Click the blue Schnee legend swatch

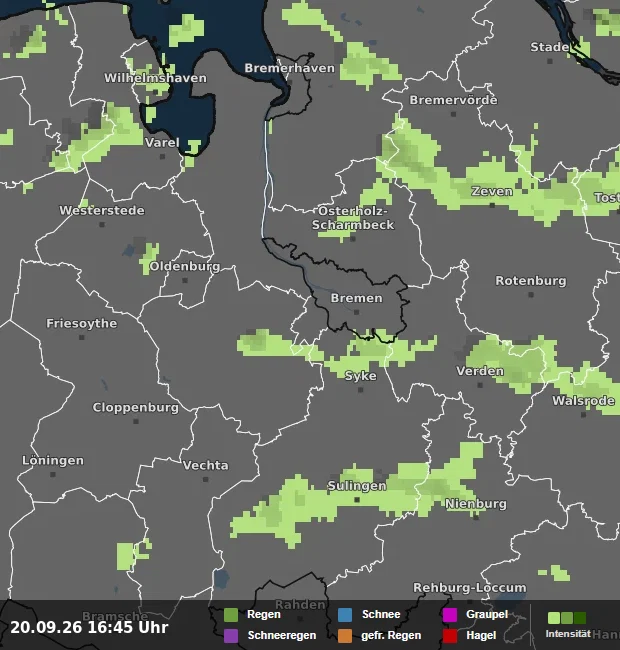point(345,615)
